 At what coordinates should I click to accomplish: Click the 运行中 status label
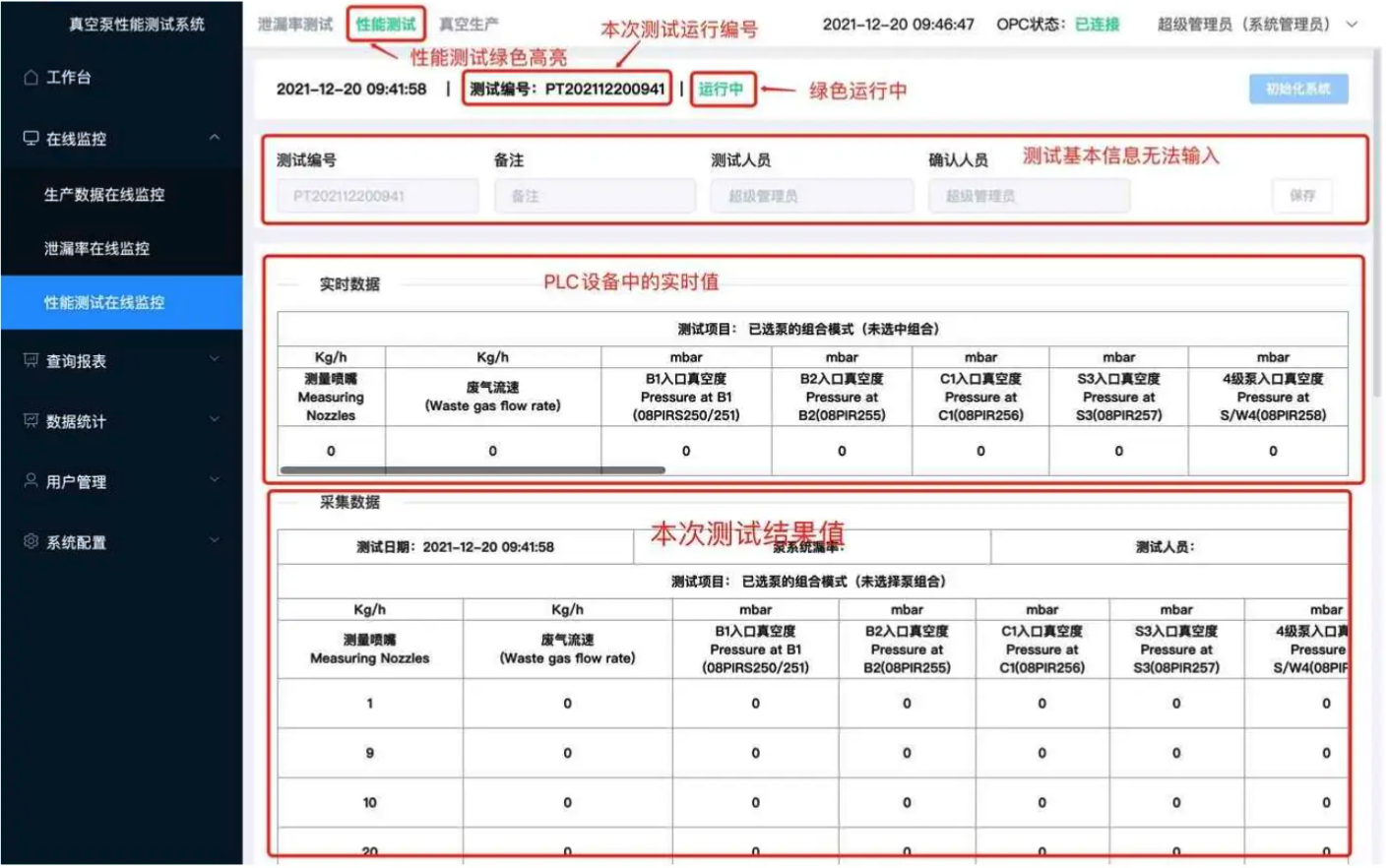(721, 89)
